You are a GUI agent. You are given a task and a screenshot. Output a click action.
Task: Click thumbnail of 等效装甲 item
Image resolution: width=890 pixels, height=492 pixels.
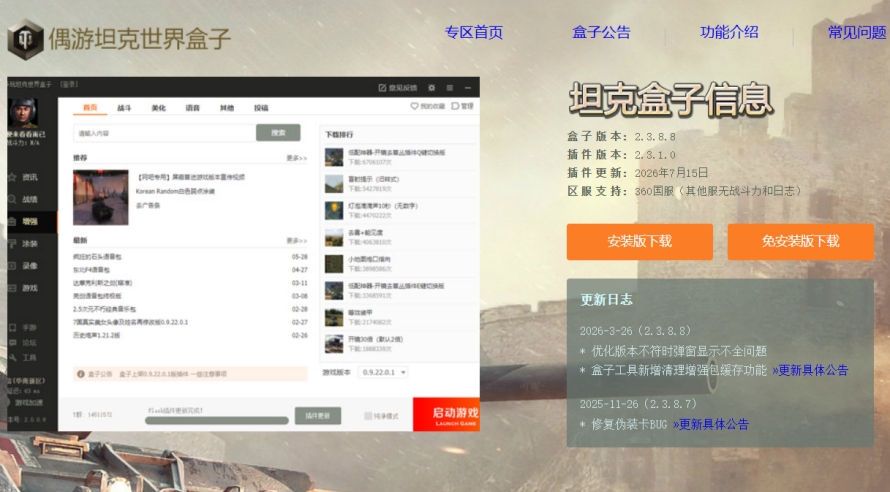pos(334,317)
